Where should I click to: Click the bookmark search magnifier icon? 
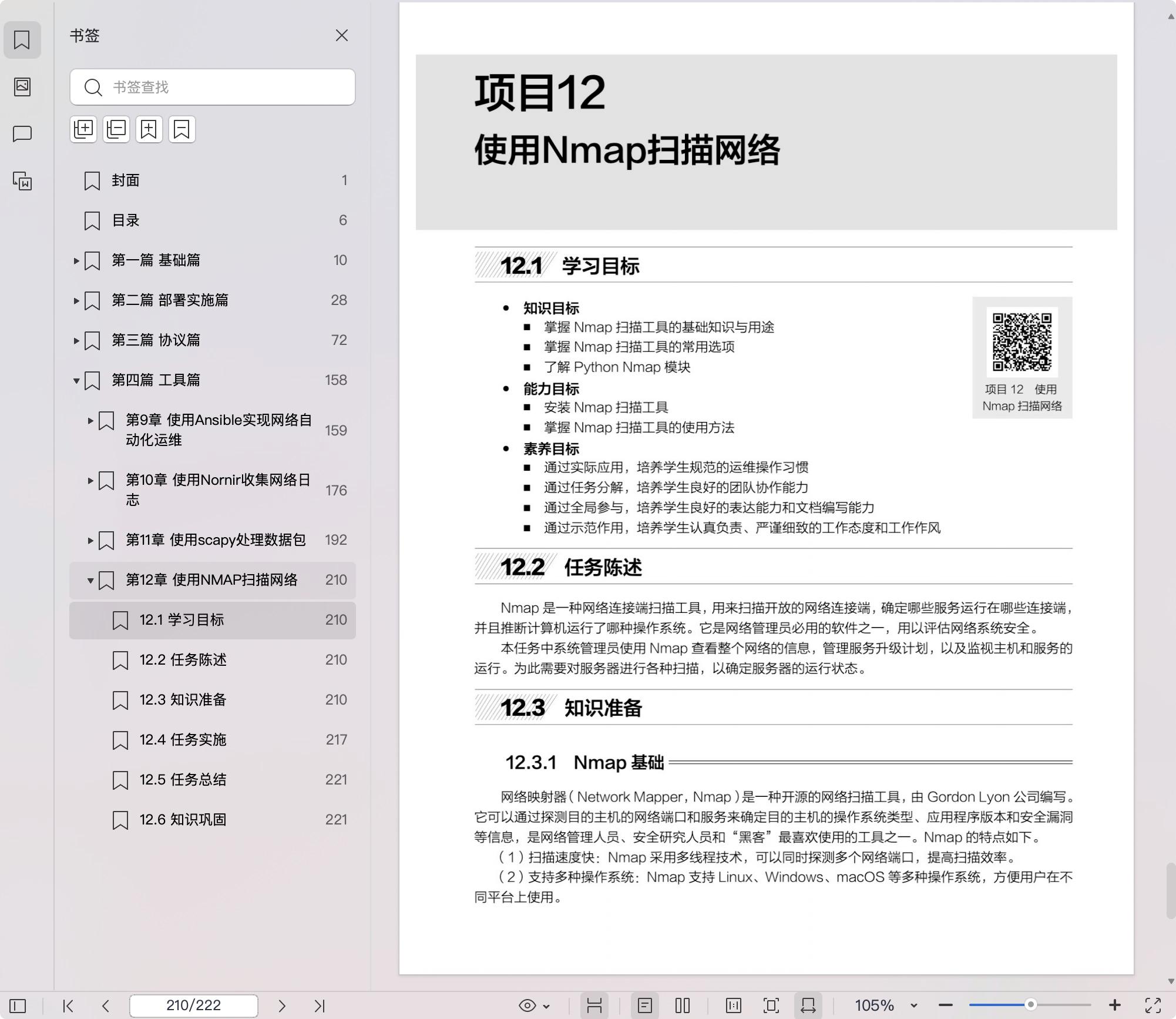(x=93, y=88)
